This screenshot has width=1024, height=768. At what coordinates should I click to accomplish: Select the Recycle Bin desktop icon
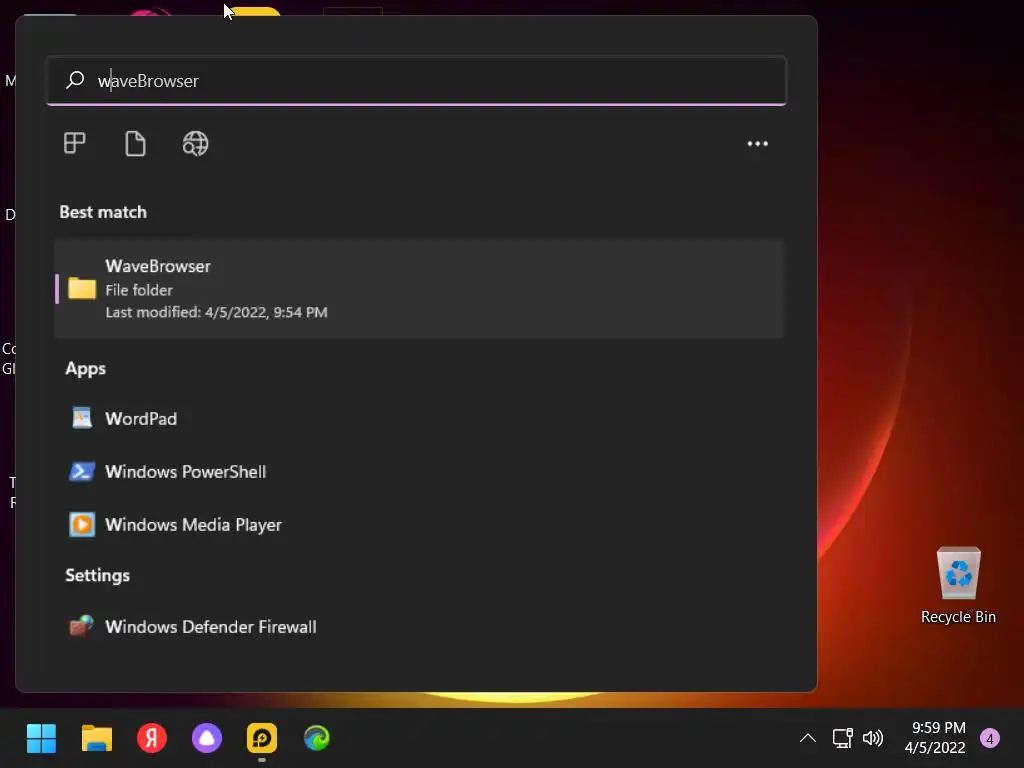point(958,586)
